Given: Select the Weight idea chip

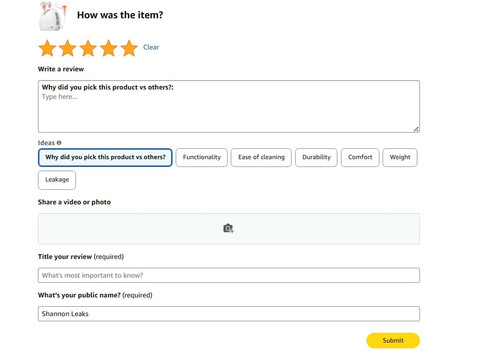Looking at the screenshot, I should [x=400, y=157].
